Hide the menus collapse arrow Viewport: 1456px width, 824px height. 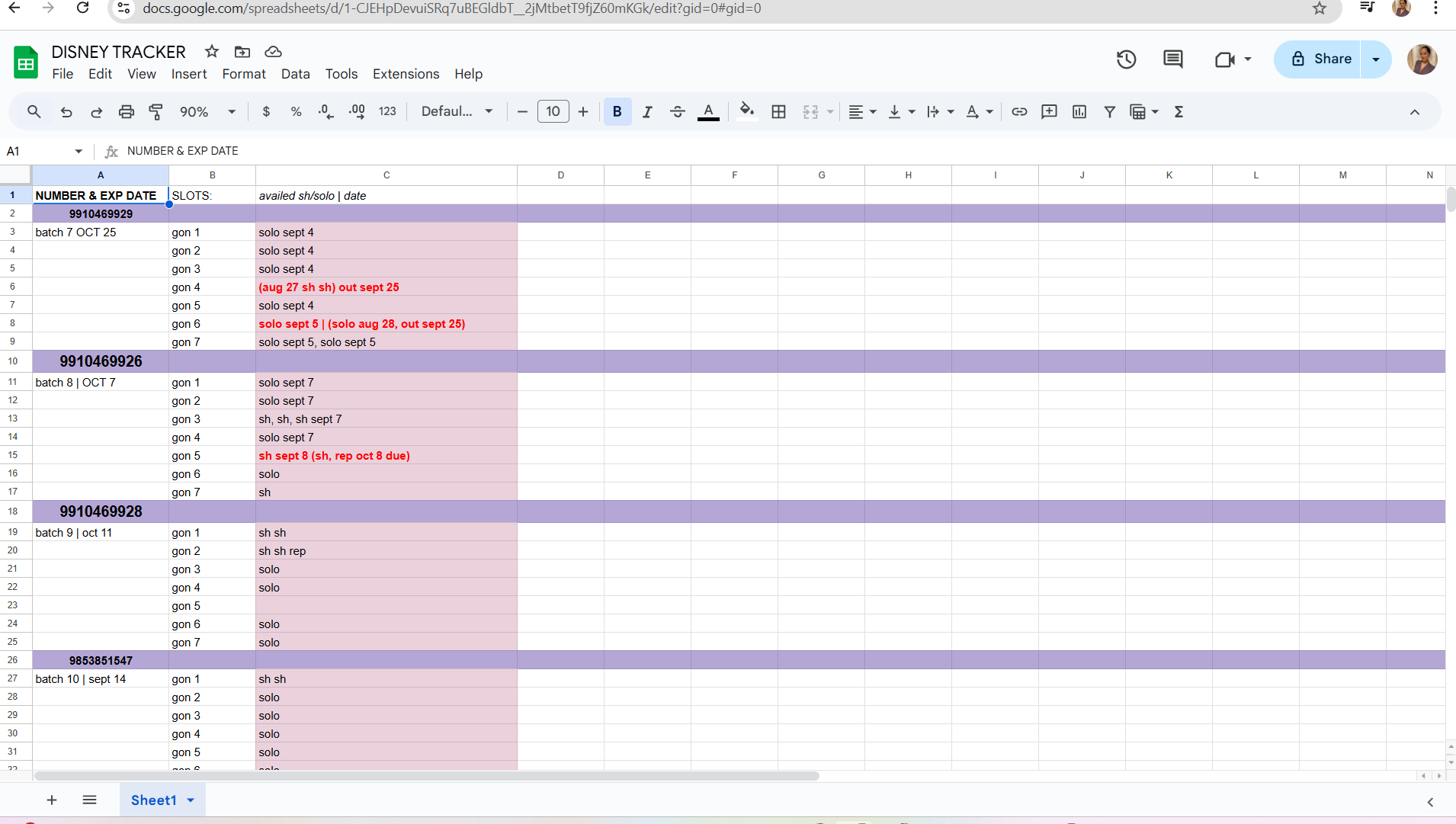coord(1415,112)
